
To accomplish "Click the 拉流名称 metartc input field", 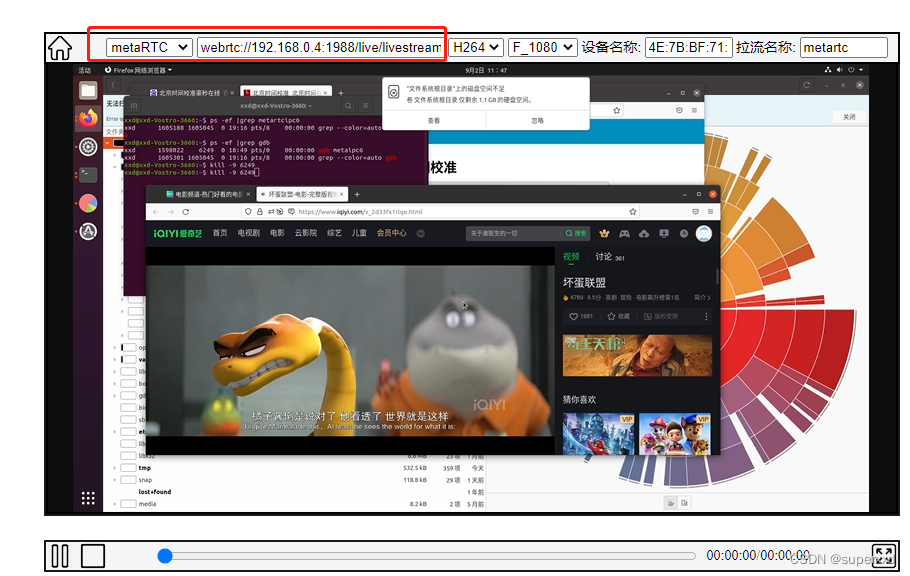I will [843, 47].
